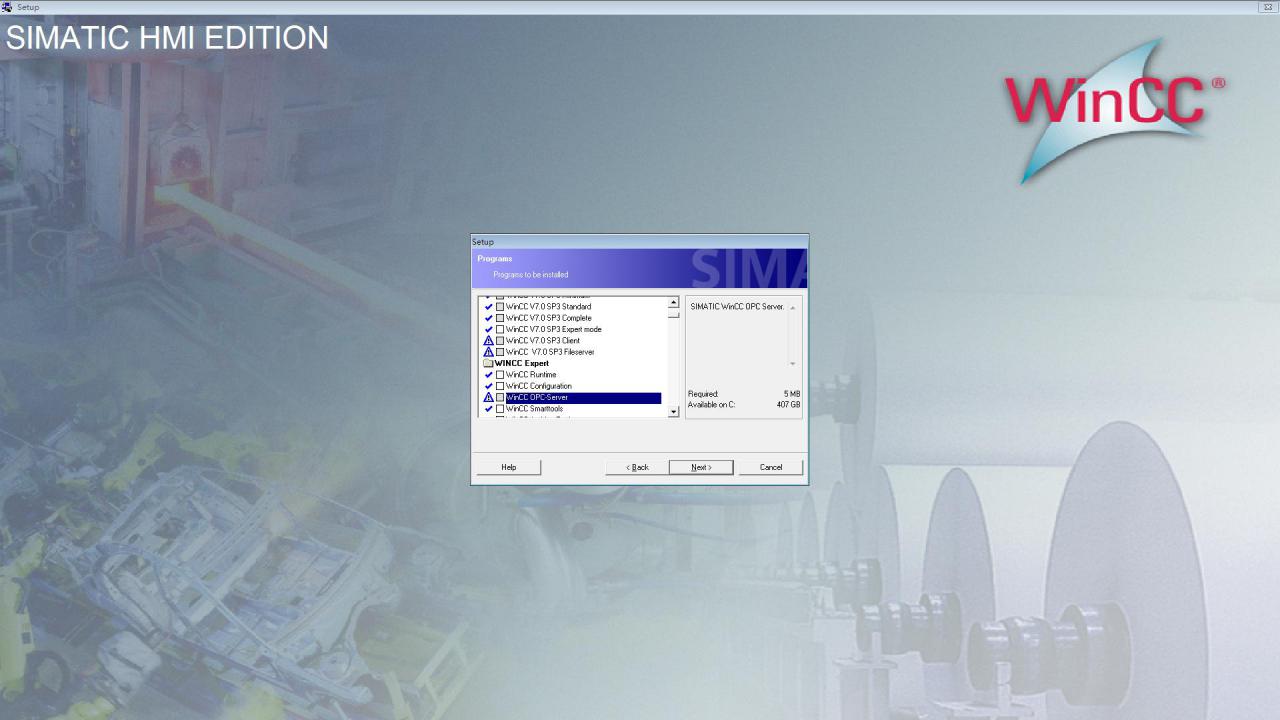Viewport: 1280px width, 720px height.
Task: Select the WinCC Runtime row label
Action: click(531, 375)
